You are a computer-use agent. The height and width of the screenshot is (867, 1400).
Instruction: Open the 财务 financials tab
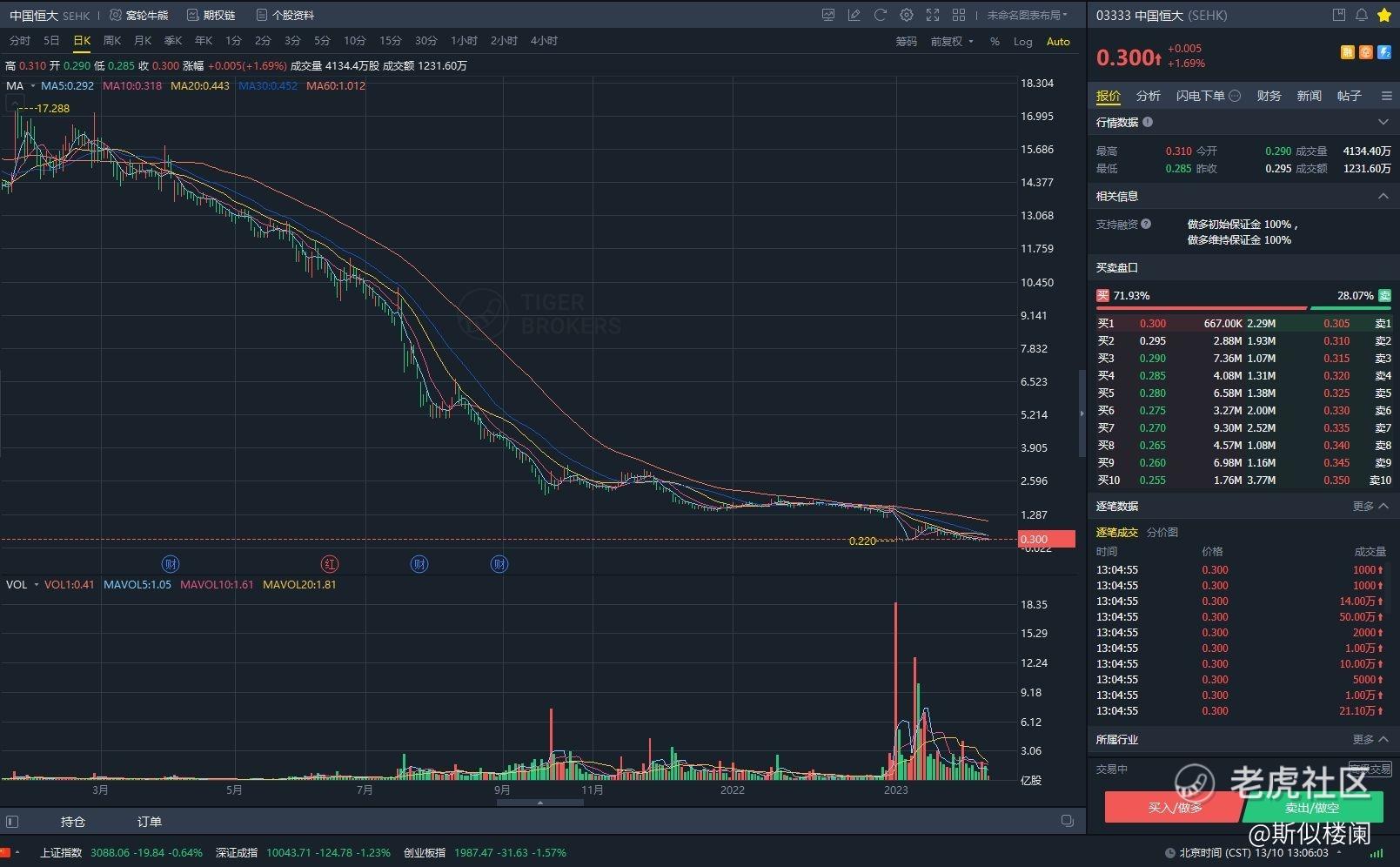pos(1269,96)
